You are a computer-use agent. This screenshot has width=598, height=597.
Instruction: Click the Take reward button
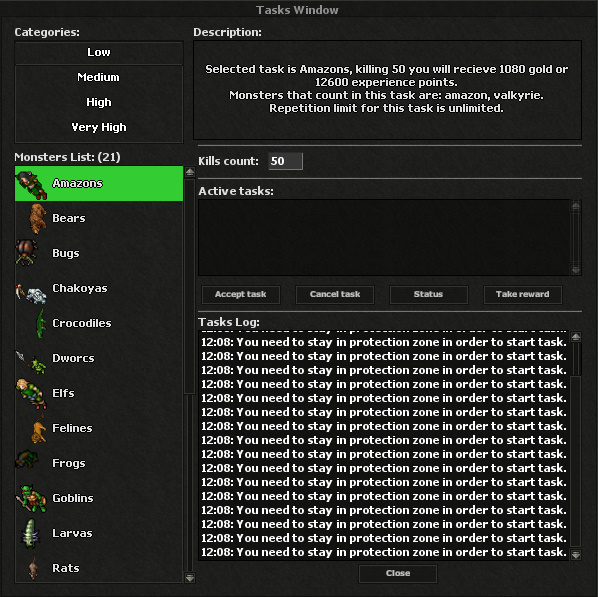(522, 294)
